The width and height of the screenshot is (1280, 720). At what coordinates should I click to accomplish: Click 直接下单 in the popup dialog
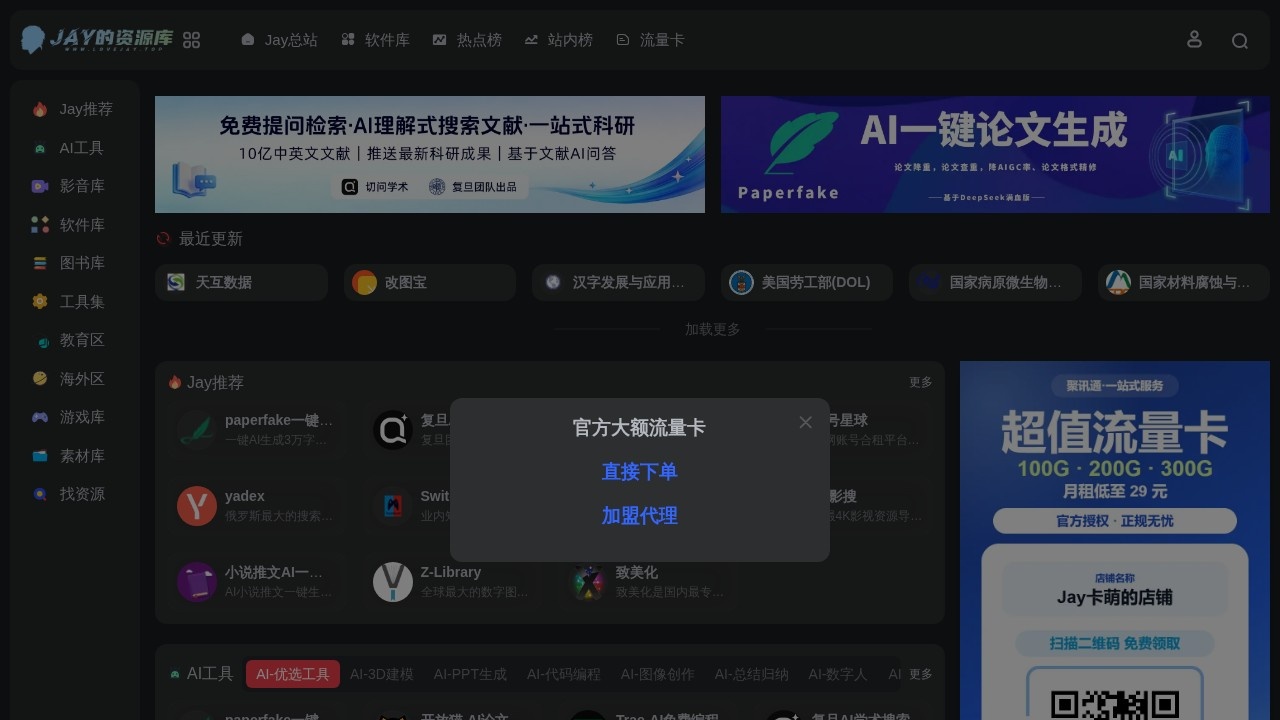click(640, 471)
